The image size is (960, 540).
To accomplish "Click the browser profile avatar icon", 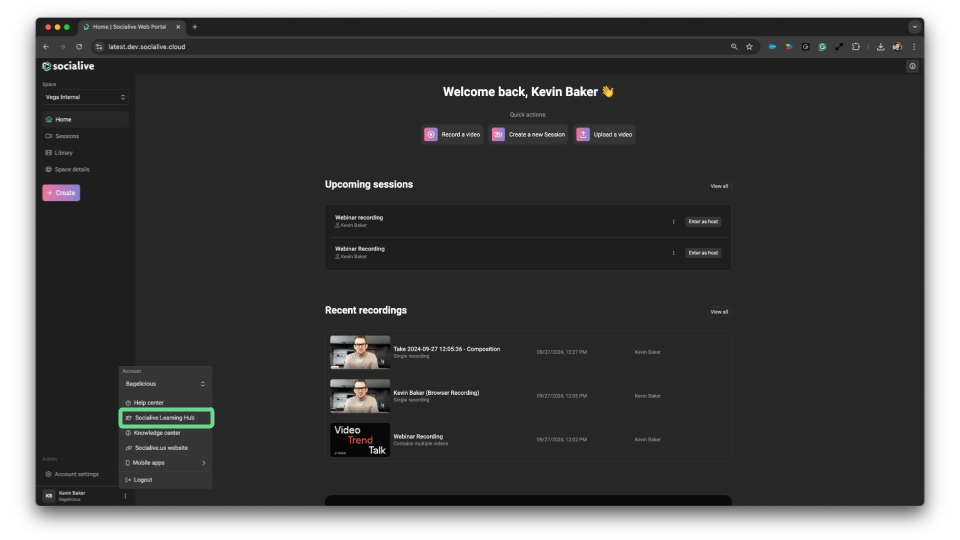I will [x=897, y=47].
